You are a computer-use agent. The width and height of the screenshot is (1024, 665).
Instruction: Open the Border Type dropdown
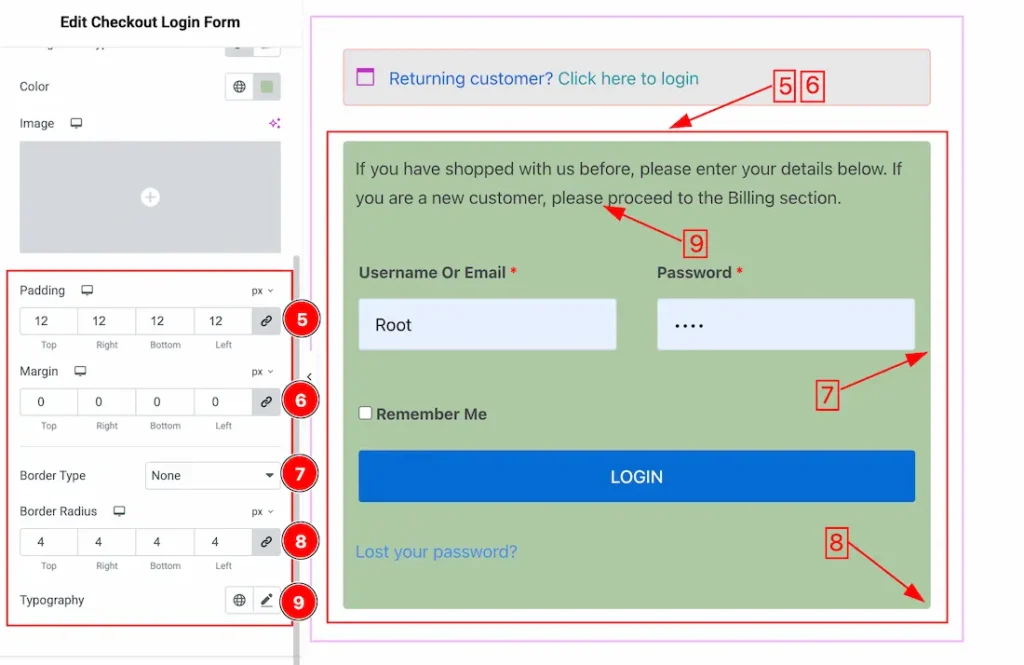(x=213, y=476)
